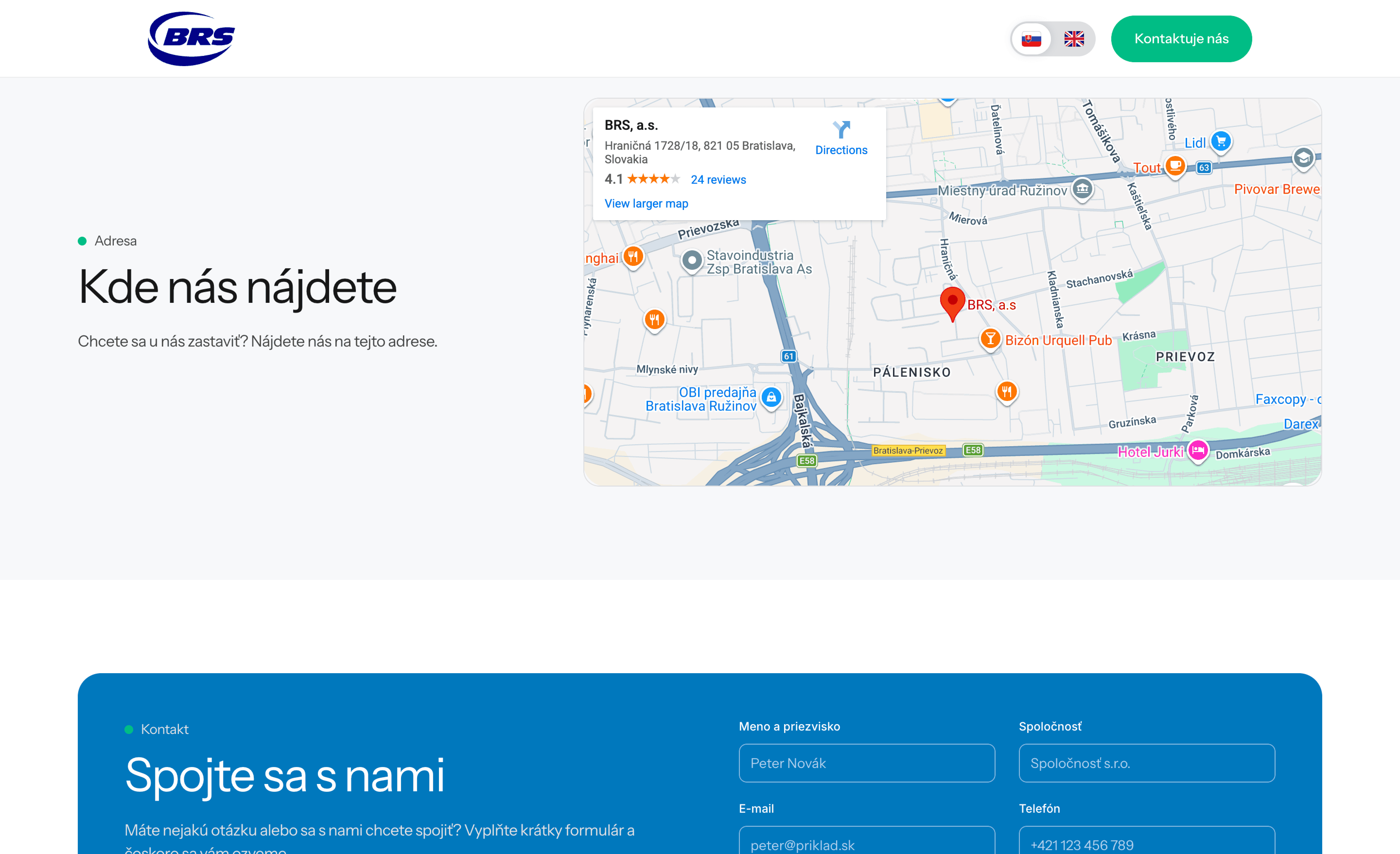Select the Bizón Urquell Pub bar marker
This screenshot has width=1400, height=854.
point(990,339)
